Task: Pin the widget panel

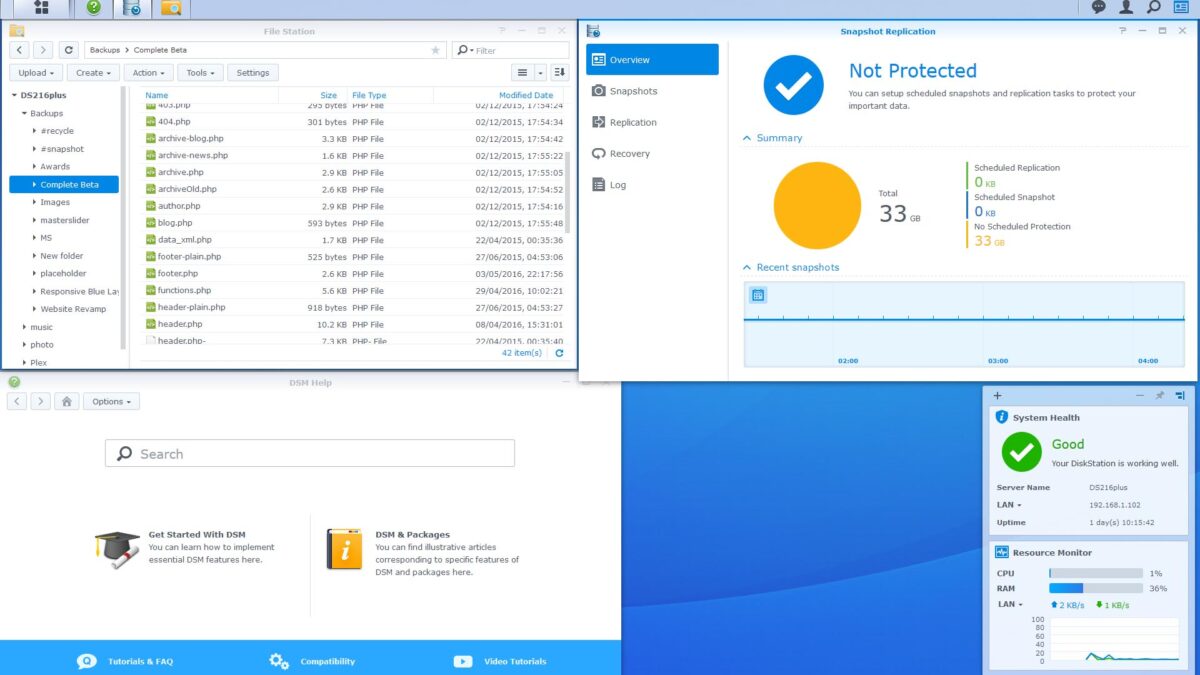Action: point(1160,396)
